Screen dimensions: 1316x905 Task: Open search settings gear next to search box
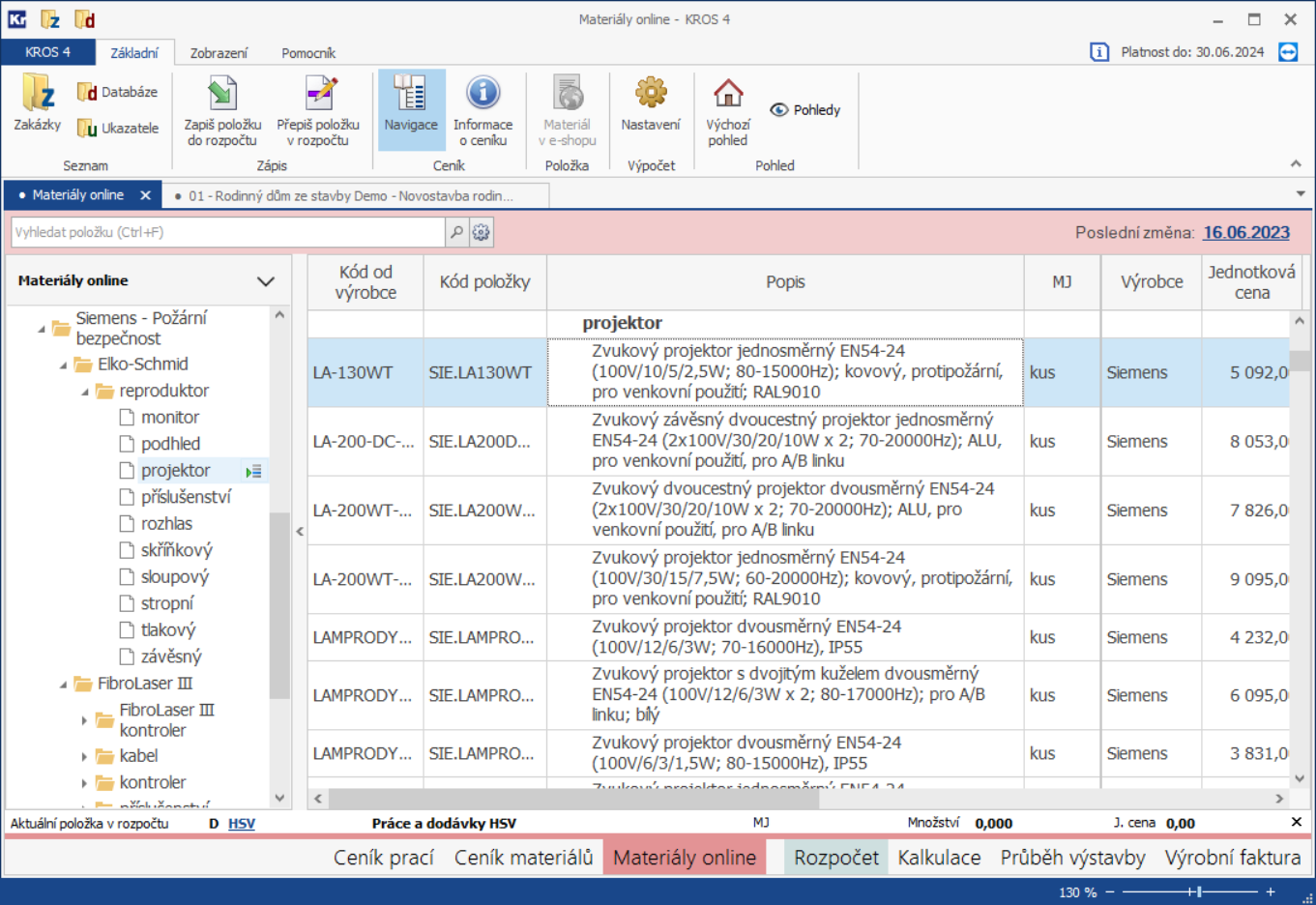[x=481, y=232]
